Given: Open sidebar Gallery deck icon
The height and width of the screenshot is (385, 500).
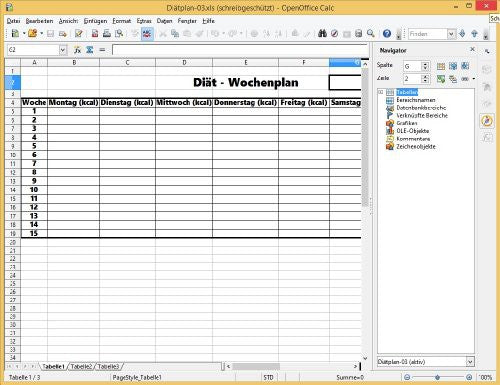Looking at the screenshot, I should pyautogui.click(x=487, y=104).
